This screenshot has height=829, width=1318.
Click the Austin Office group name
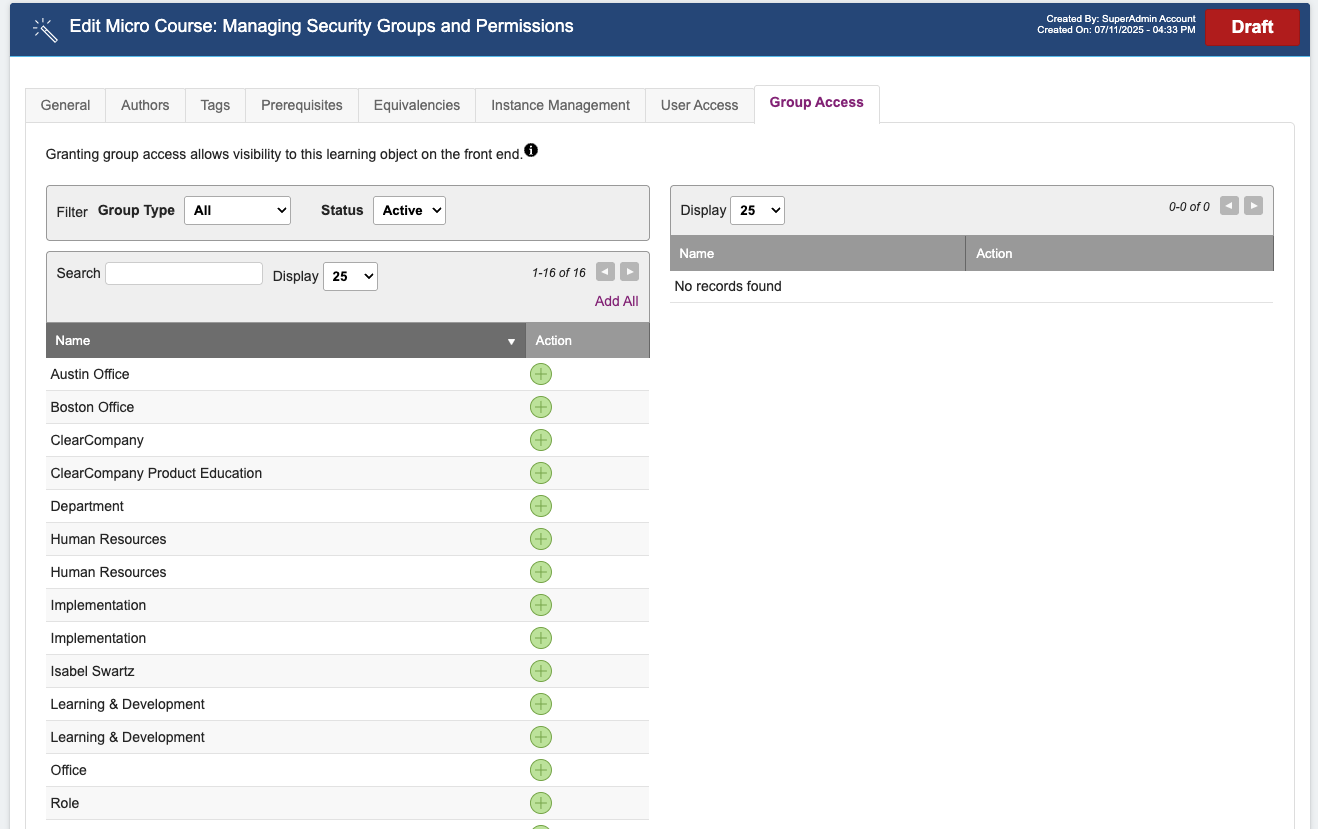click(x=90, y=374)
